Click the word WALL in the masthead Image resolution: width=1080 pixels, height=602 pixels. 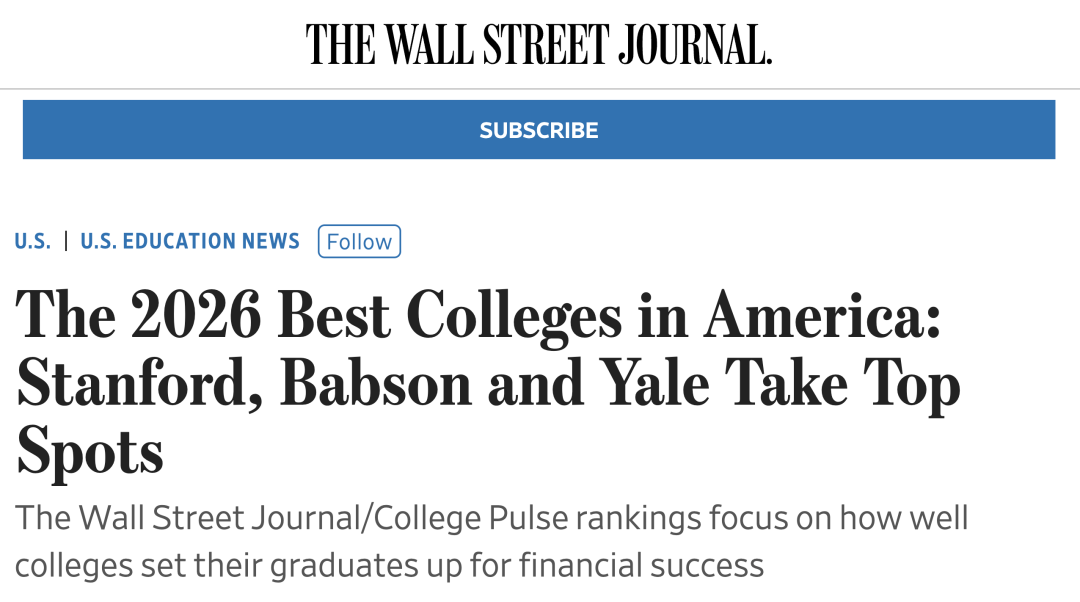click(430, 45)
